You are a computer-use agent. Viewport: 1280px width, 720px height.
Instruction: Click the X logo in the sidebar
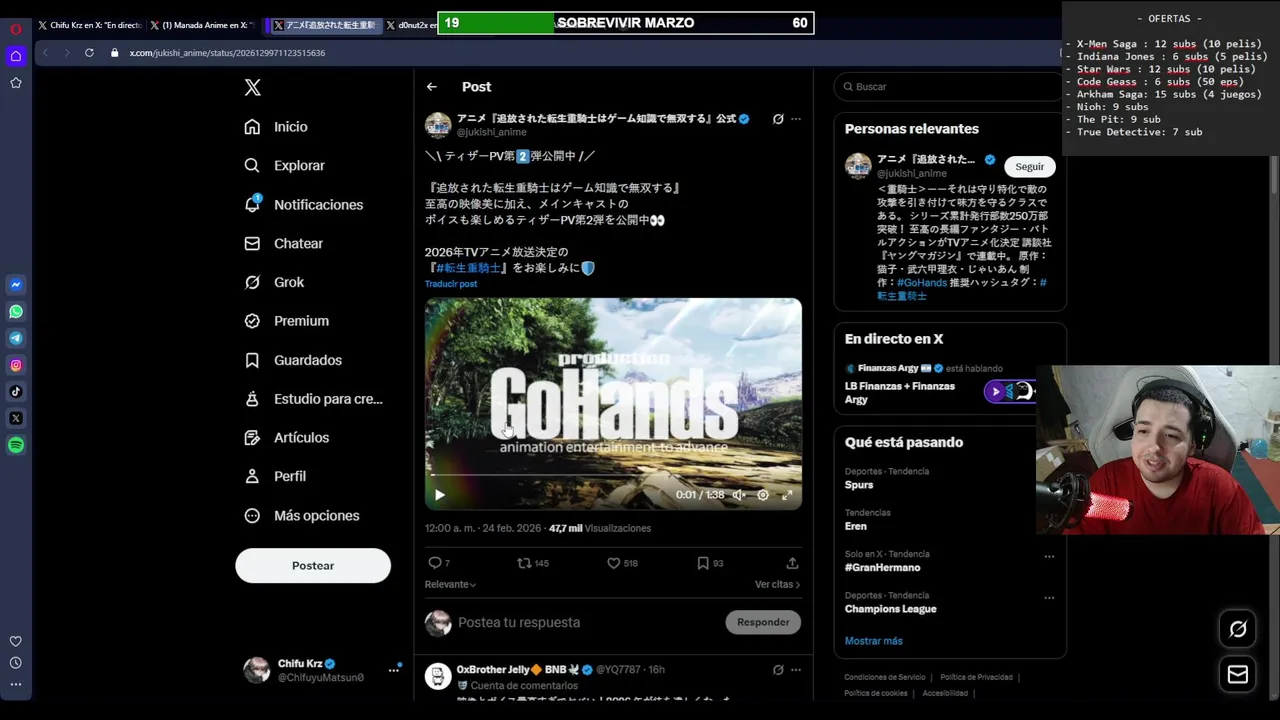[252, 88]
